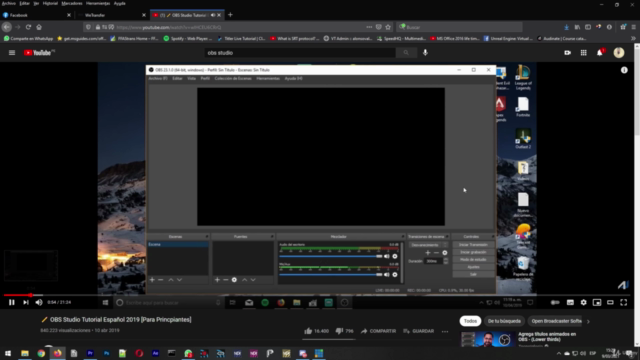640x360 pixels.
Task: Go to Firefox home page
Action: pyautogui.click(x=39, y=27)
